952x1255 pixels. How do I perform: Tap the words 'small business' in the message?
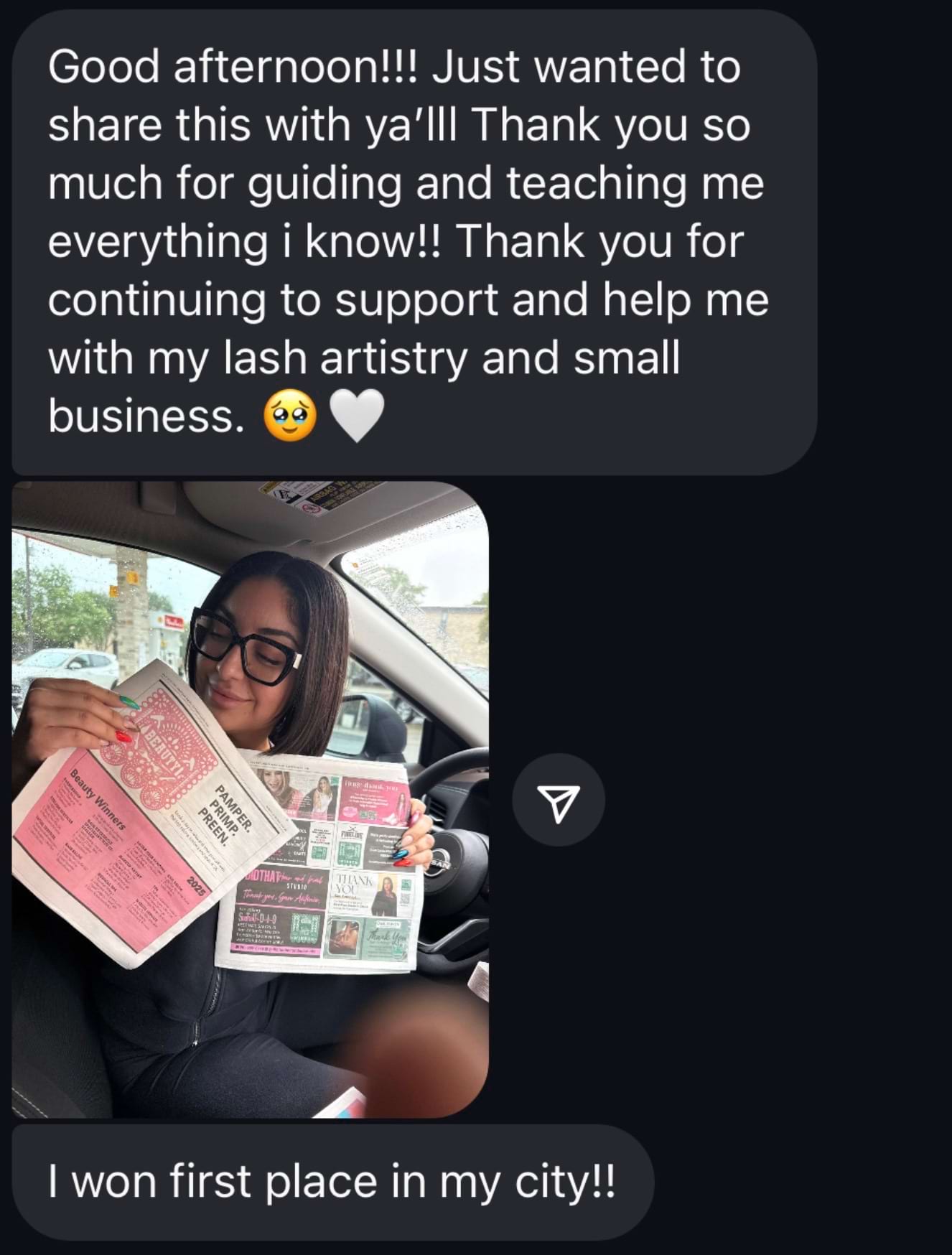(x=364, y=388)
